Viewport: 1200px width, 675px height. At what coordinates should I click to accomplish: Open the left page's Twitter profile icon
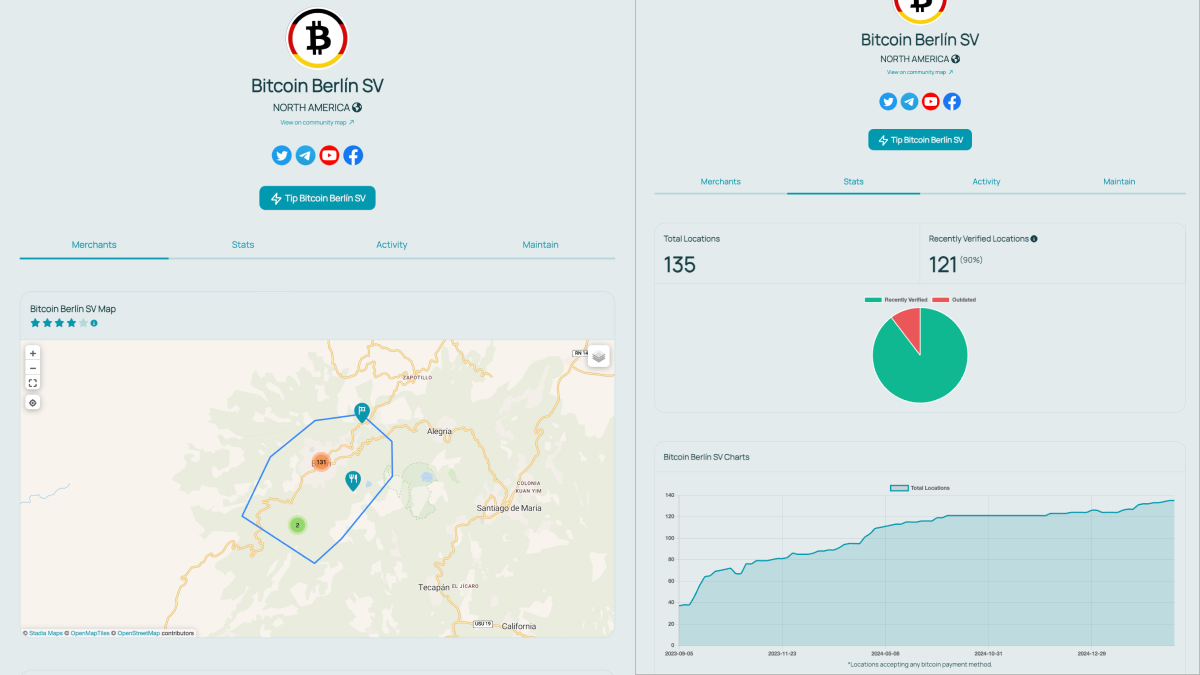coord(281,155)
